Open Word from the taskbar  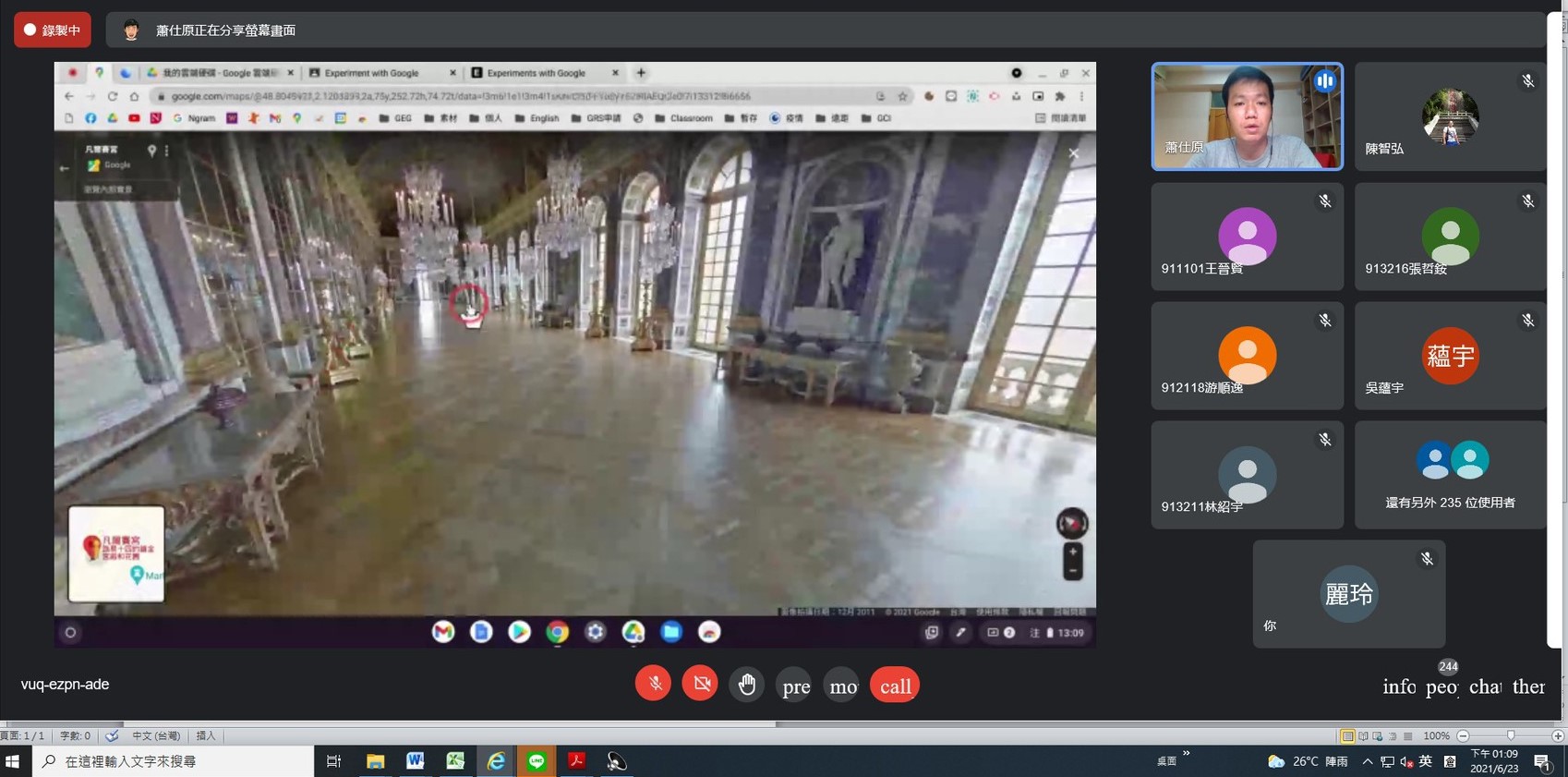416,761
